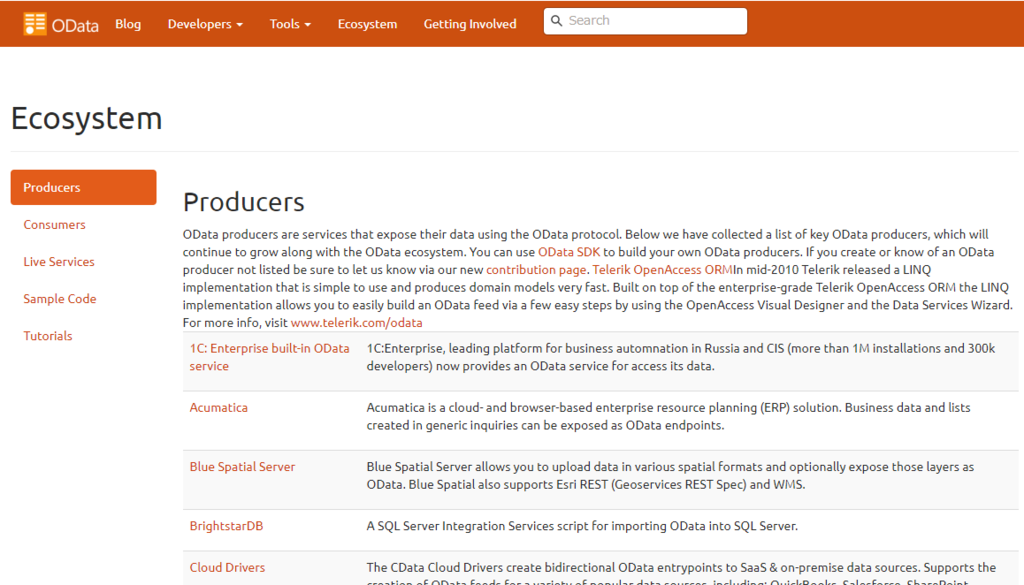Viewport: 1024px width, 585px height.
Task: Click the OData logo icon
Action: pos(35,24)
